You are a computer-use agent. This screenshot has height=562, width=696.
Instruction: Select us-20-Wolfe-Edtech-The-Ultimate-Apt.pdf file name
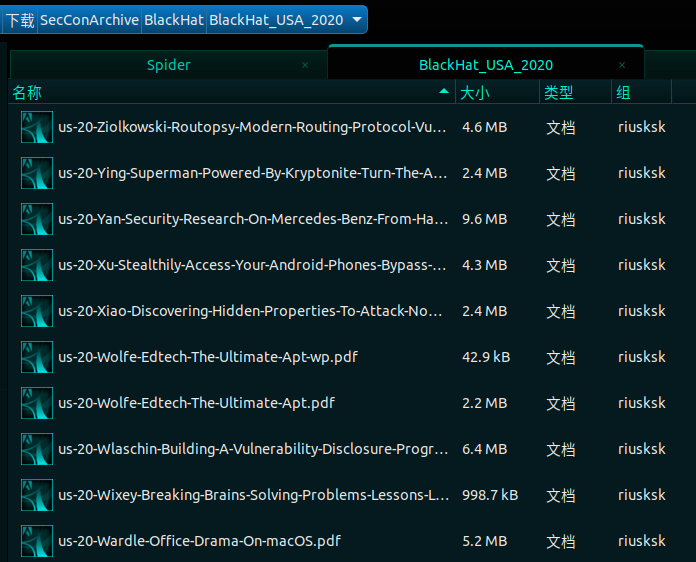[196, 404]
